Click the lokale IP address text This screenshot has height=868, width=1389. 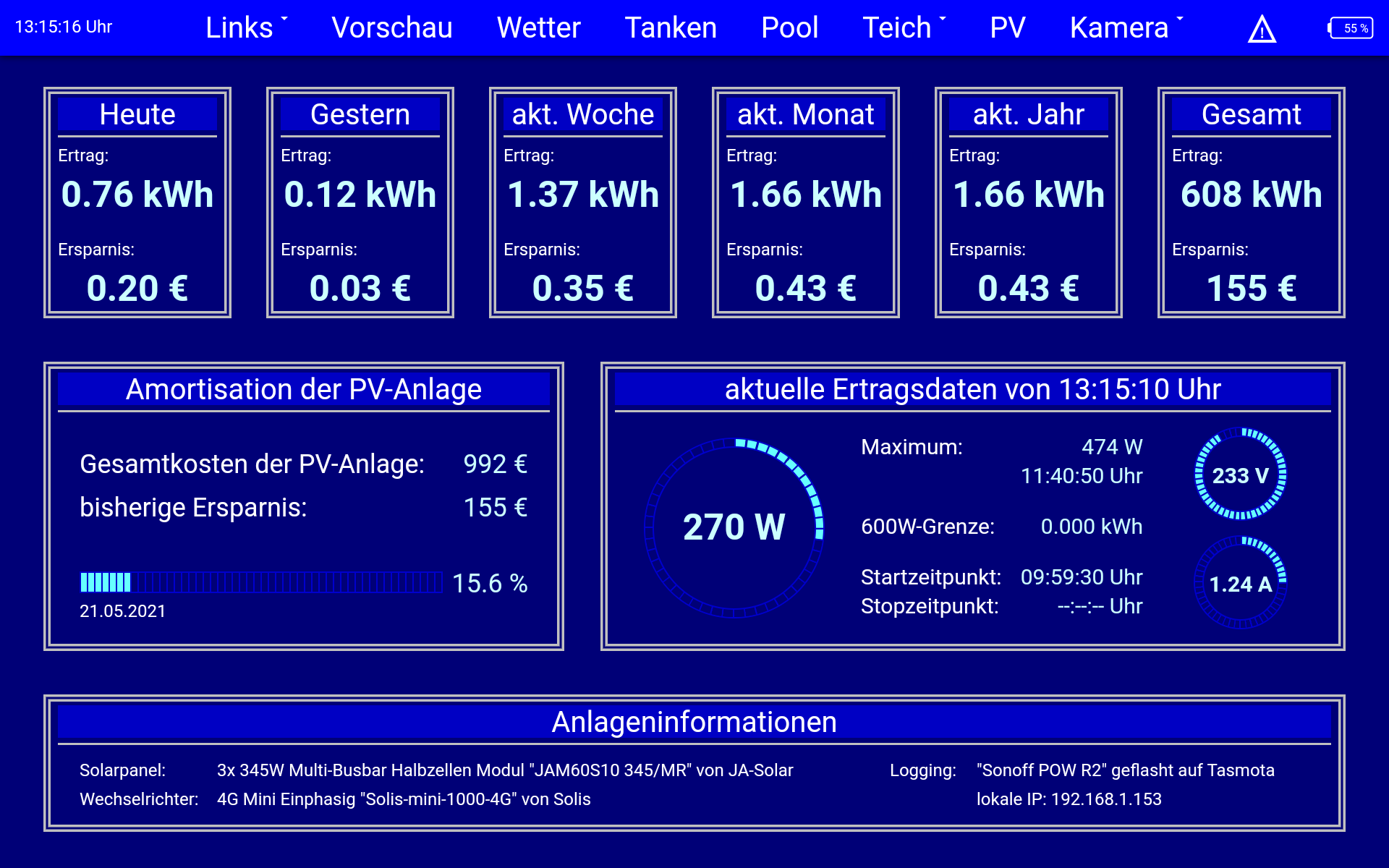pos(1069,799)
